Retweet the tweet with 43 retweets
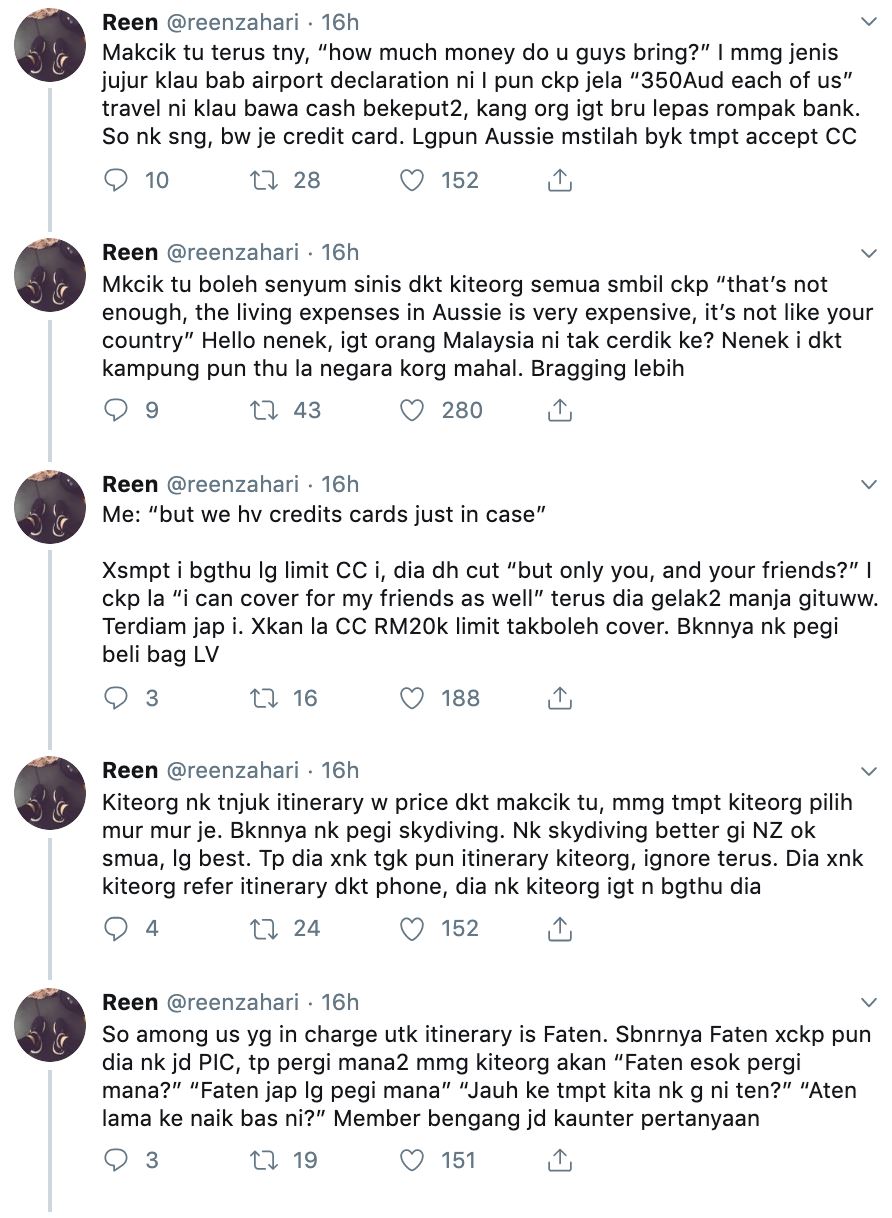Screen dimensions: 892x1218 (262, 410)
